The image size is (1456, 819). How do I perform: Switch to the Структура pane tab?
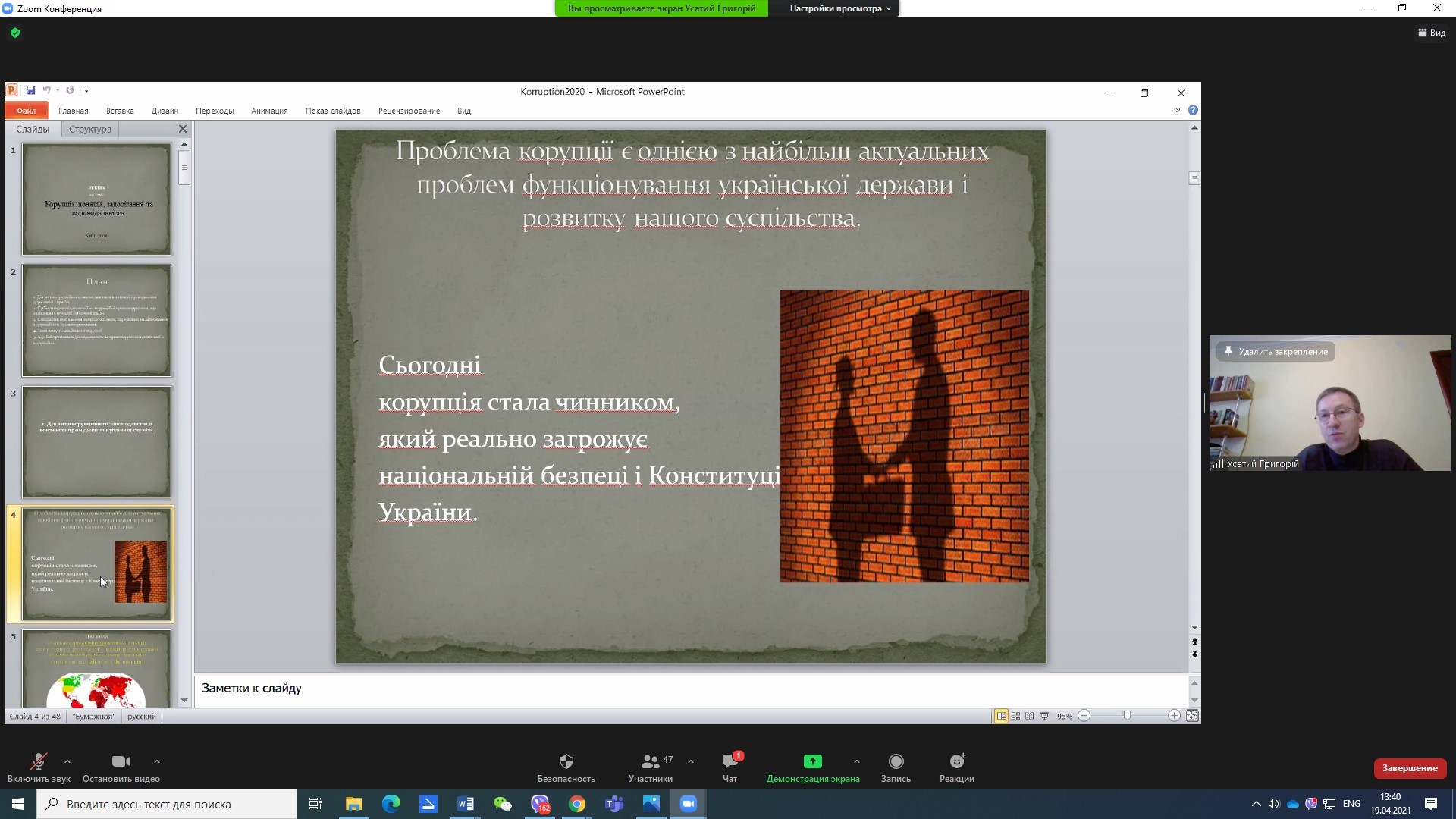pos(90,129)
